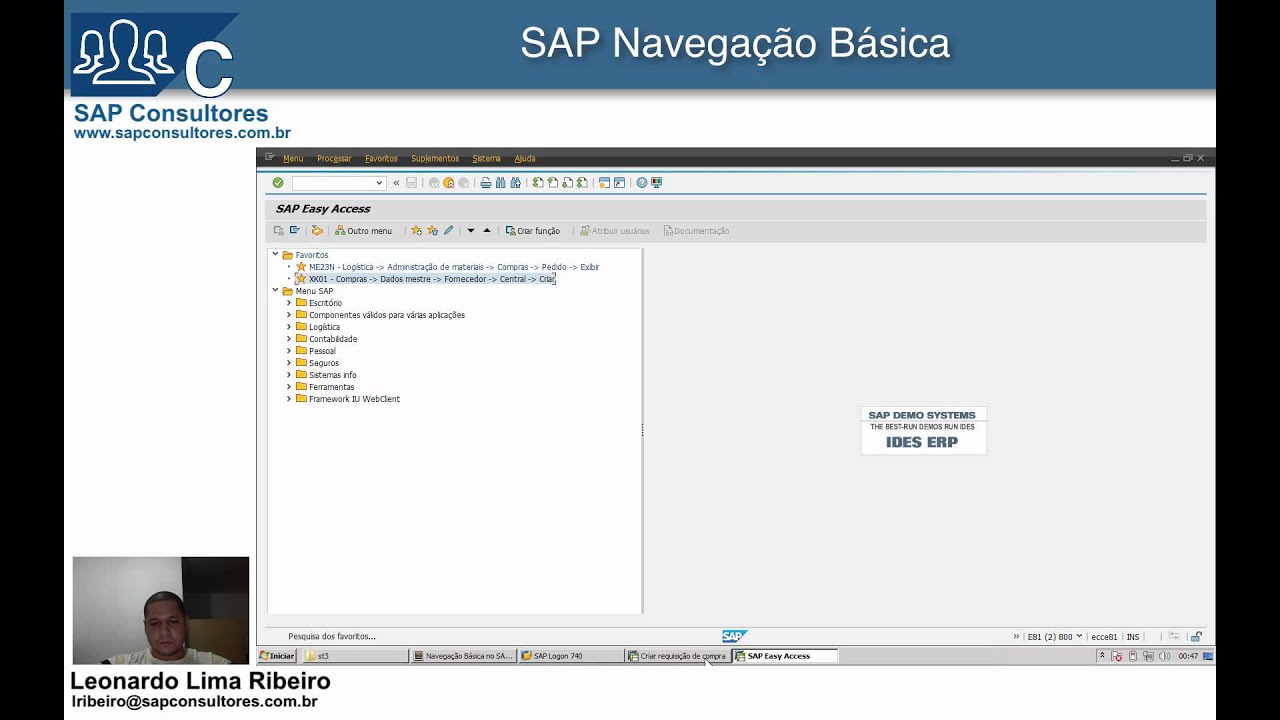1280x720 pixels.
Task: Toggle the INS insert mode indicator
Action: (1133, 637)
